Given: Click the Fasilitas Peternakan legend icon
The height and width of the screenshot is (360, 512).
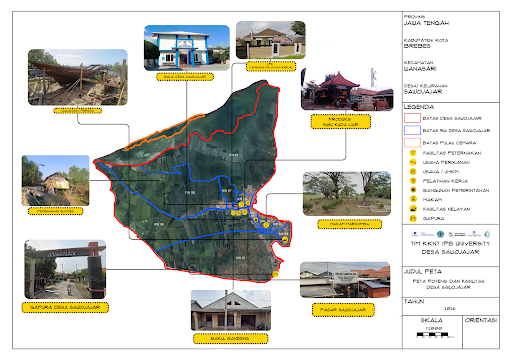Looking at the screenshot, I should (x=413, y=153).
